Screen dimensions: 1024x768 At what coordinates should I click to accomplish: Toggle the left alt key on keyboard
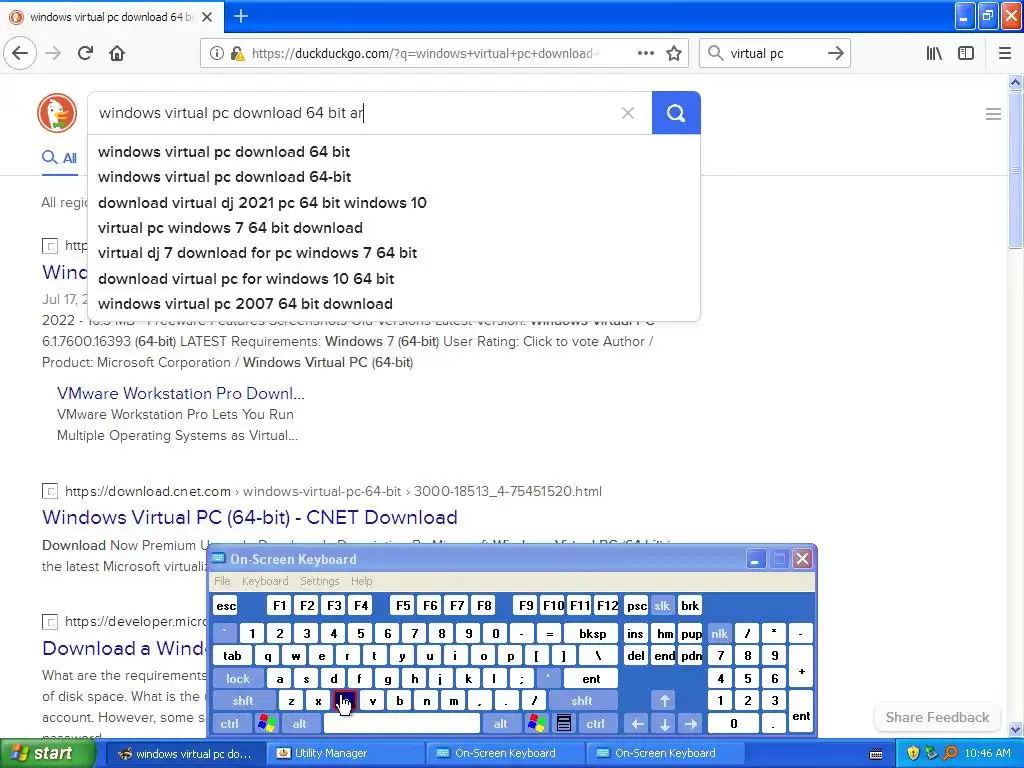[x=300, y=724]
